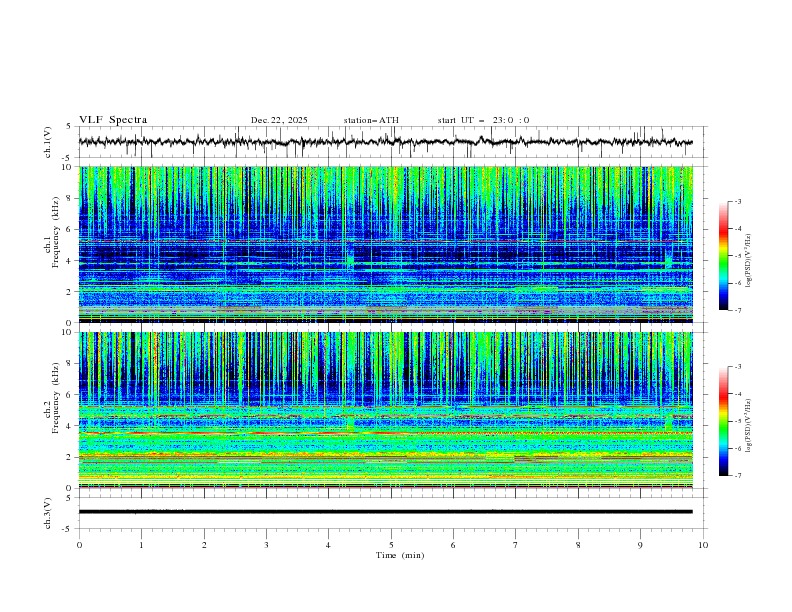
Task: Click the 'ch.3(V)' waveform axis label
Action: tap(47, 513)
